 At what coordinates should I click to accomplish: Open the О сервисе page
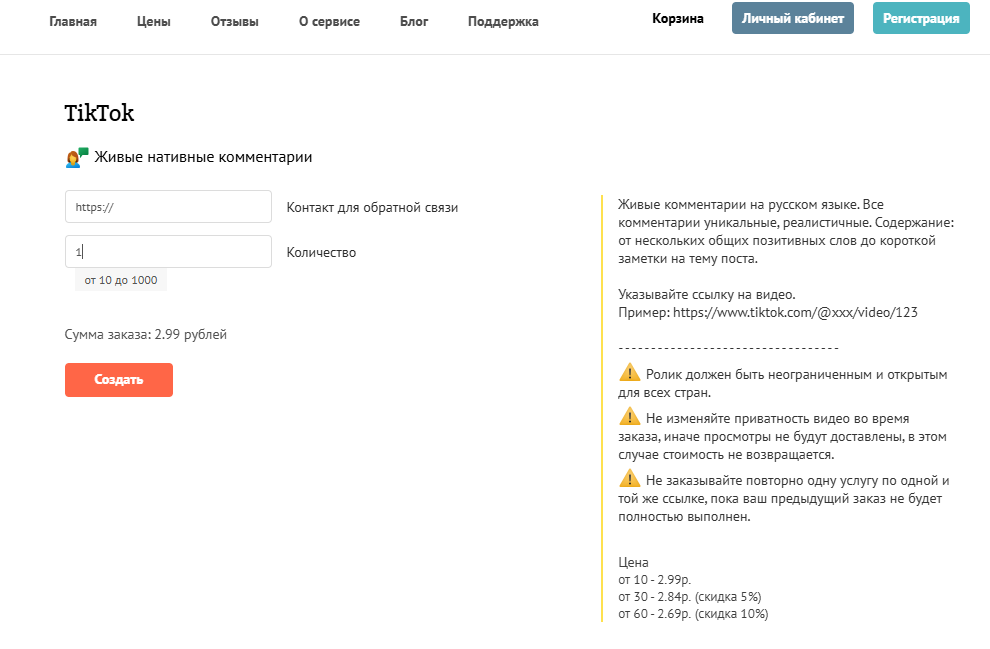click(x=329, y=21)
